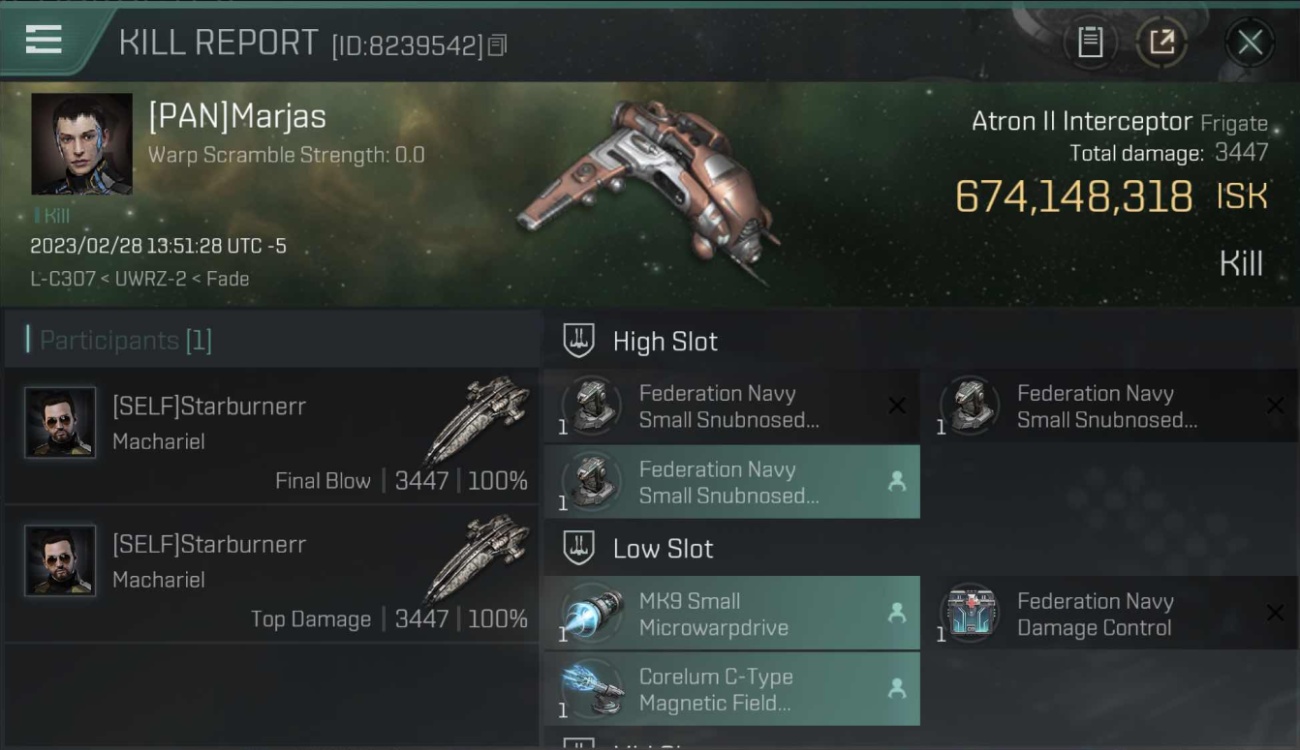Select the highlighted Federation Navy Small Snubnosed item

point(732,482)
